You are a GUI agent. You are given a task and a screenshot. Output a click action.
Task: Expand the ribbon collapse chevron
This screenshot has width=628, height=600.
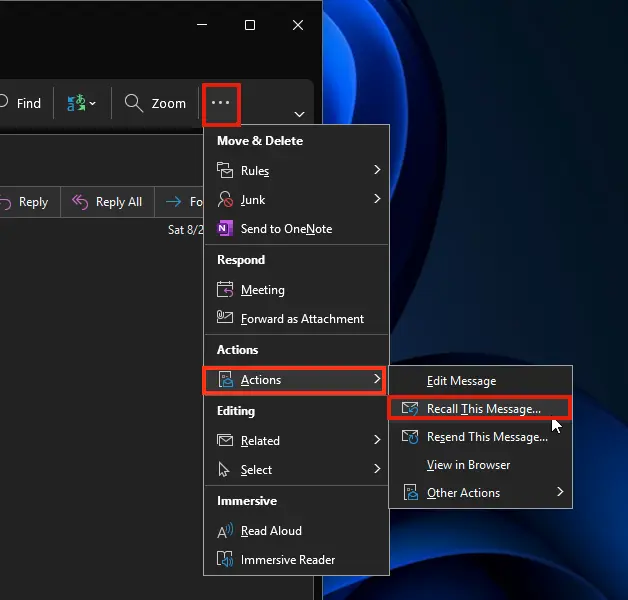[x=299, y=114]
